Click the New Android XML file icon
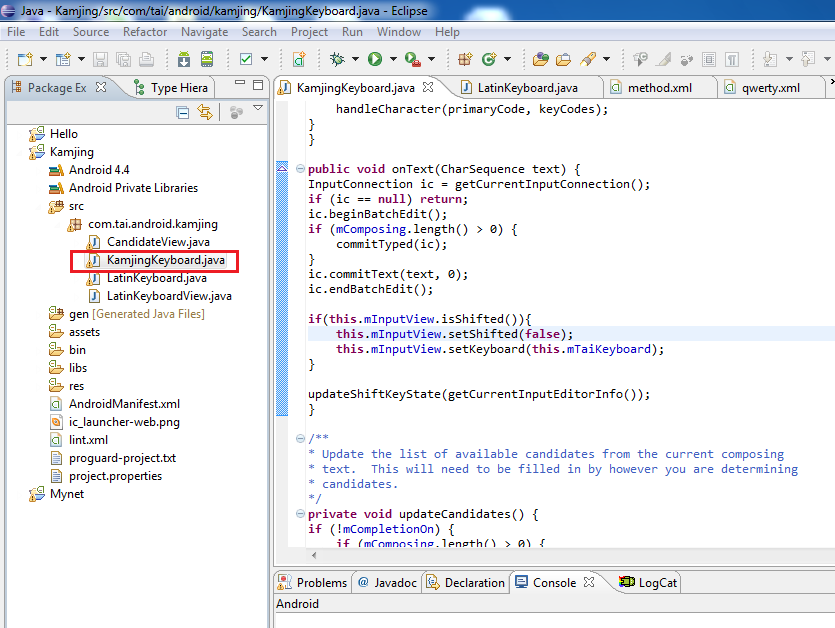Screen dimensions: 835x628 [299, 59]
